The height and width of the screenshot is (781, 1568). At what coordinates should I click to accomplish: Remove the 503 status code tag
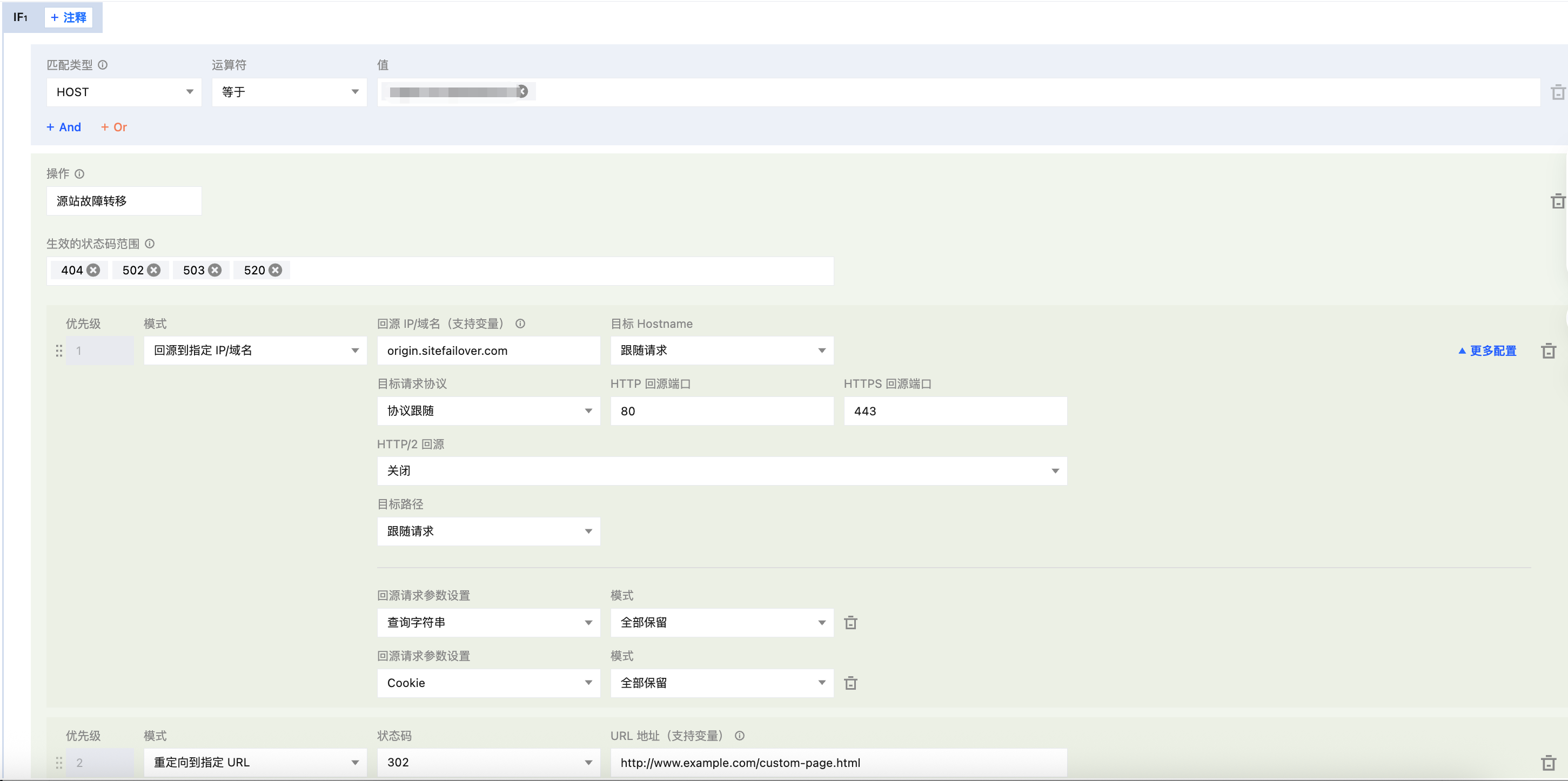coord(215,271)
